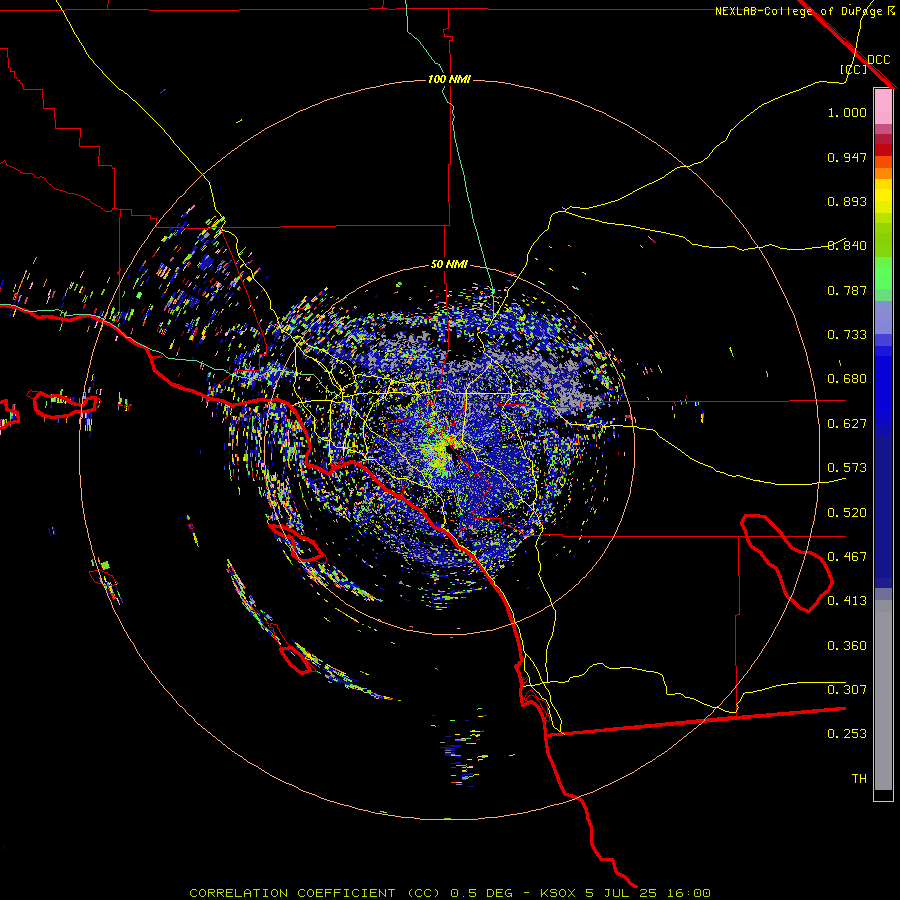
Task: Click the 0.733 scale value
Action: click(847, 335)
